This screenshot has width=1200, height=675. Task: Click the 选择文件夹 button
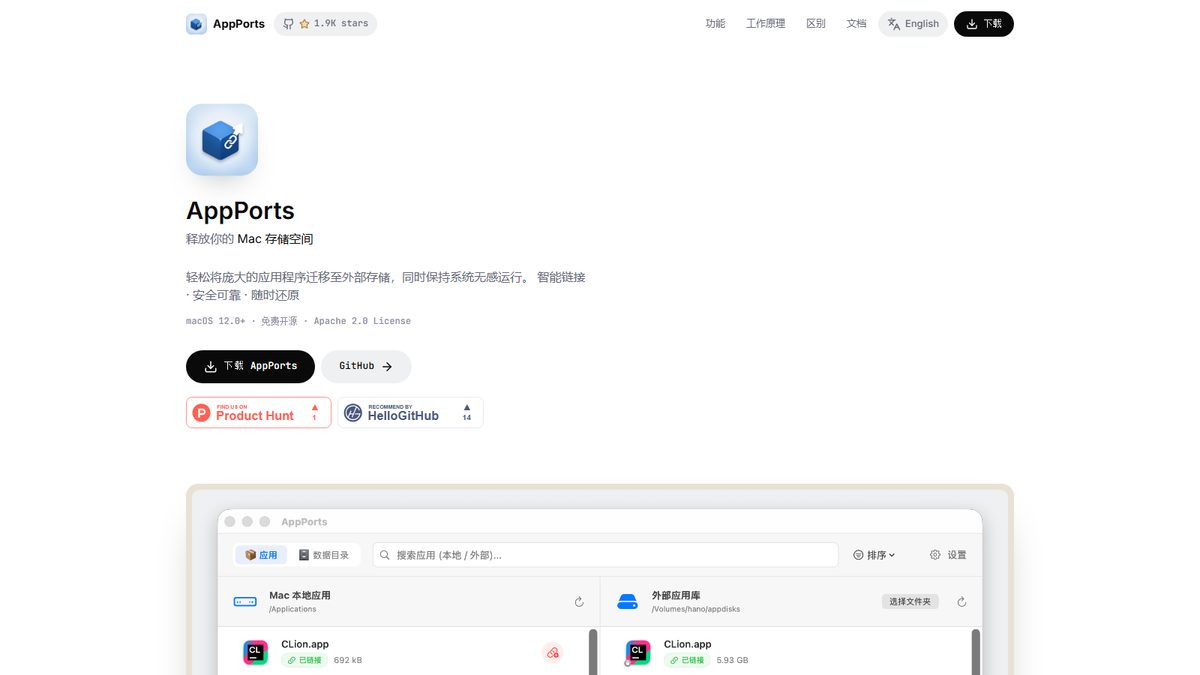pyautogui.click(x=910, y=602)
